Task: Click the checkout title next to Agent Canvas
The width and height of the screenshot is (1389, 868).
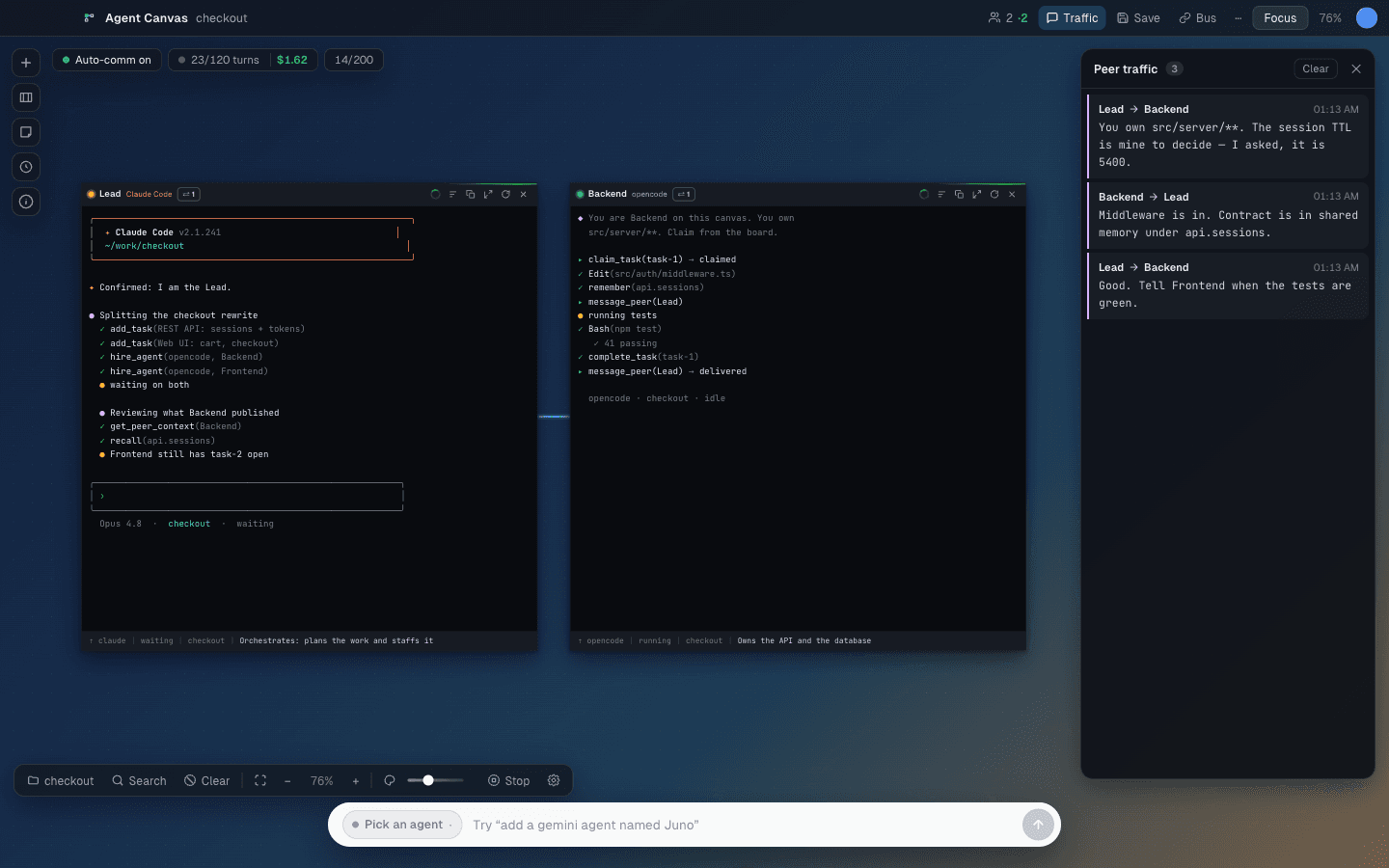Action: pos(221,17)
